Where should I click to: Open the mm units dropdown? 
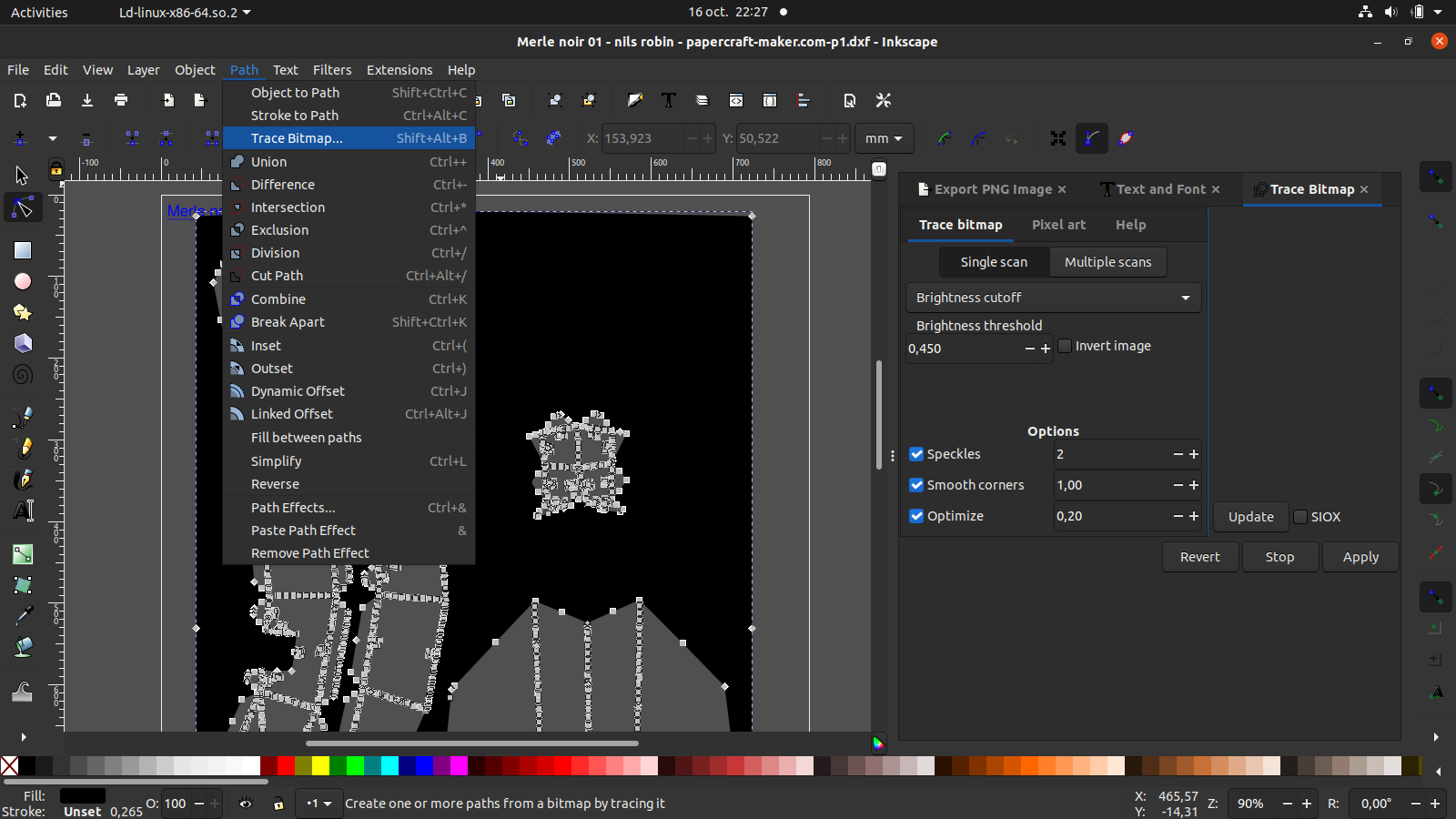[884, 138]
